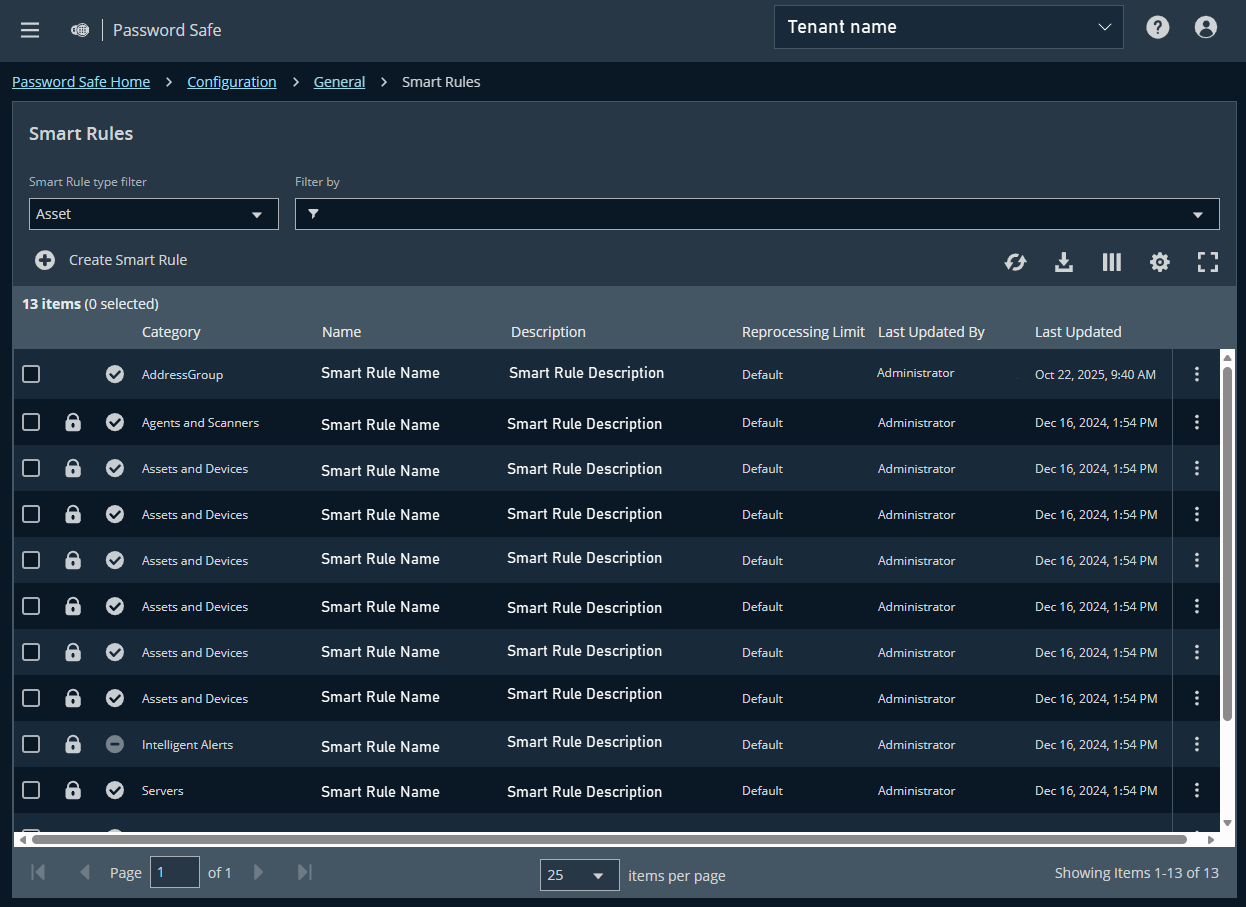Open the user account profile icon
Viewport: 1246px width, 907px height.
click(1205, 28)
